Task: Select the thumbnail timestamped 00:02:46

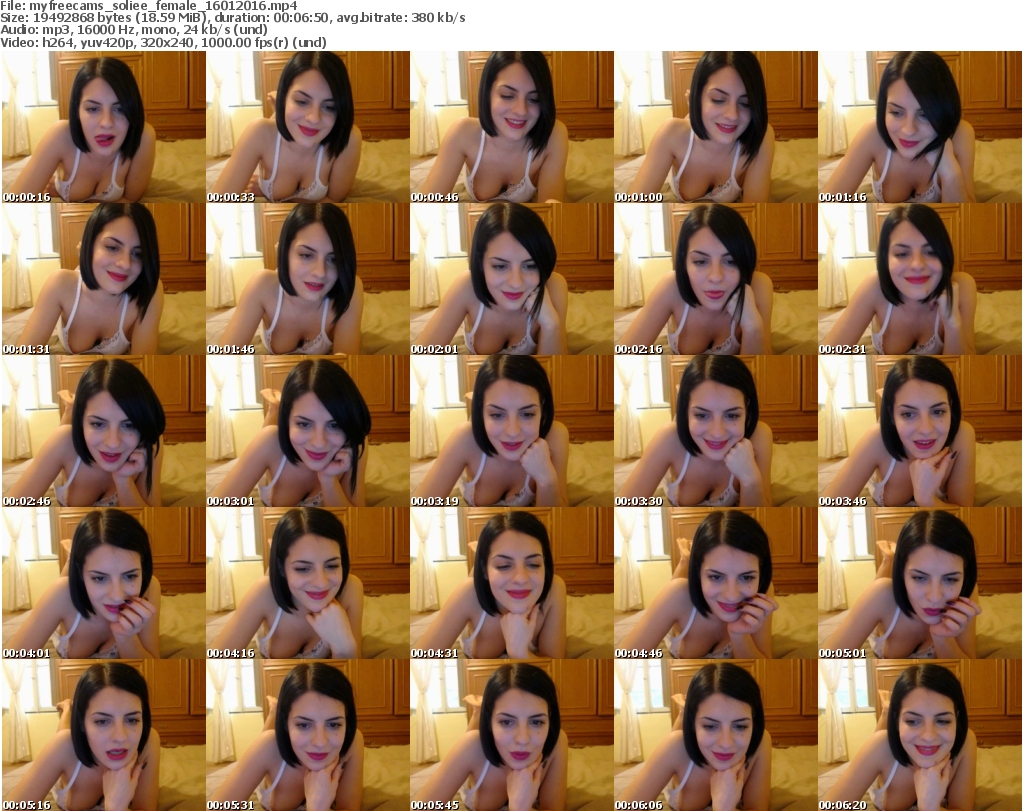Action: tap(104, 431)
